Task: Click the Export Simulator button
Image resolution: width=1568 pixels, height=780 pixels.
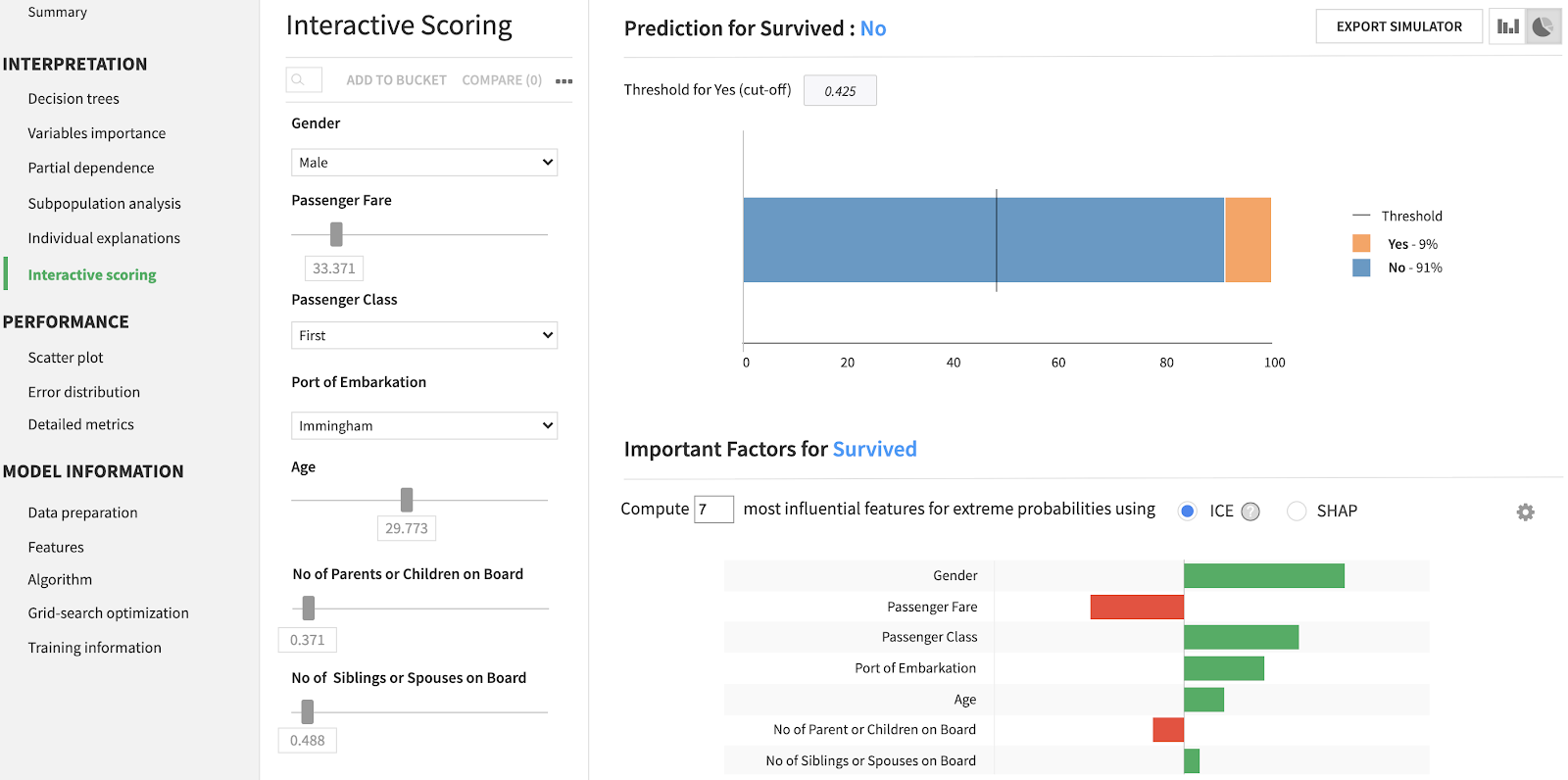Action: (1398, 26)
